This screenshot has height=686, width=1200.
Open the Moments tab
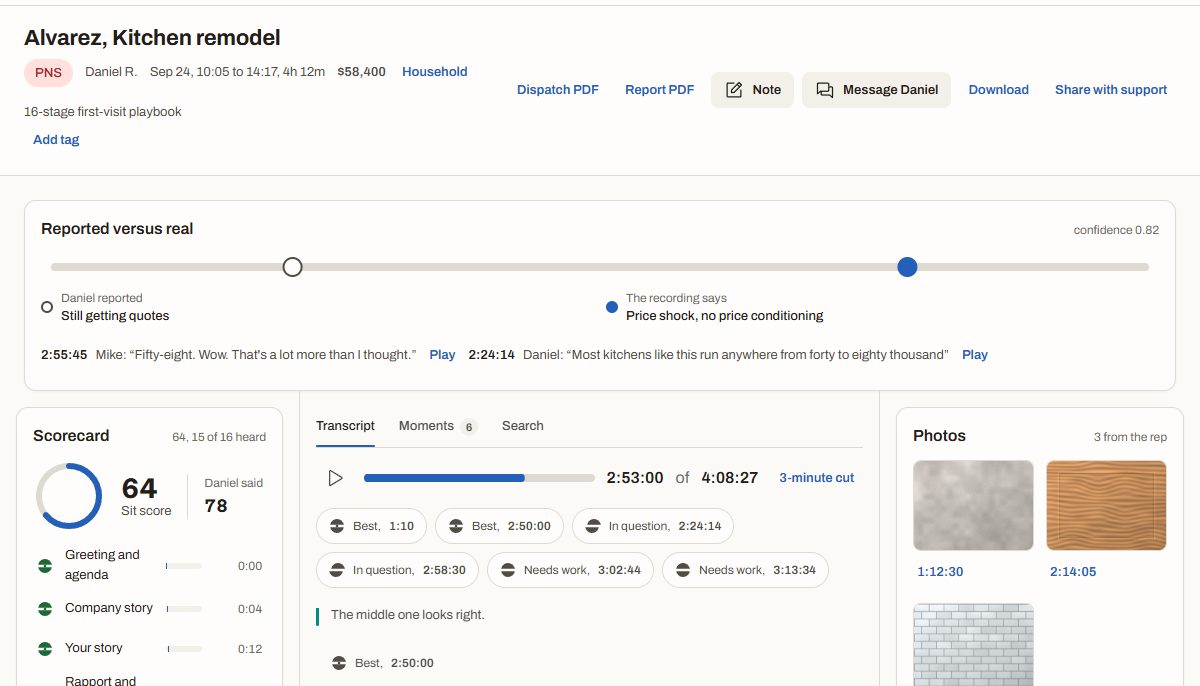[x=437, y=426]
